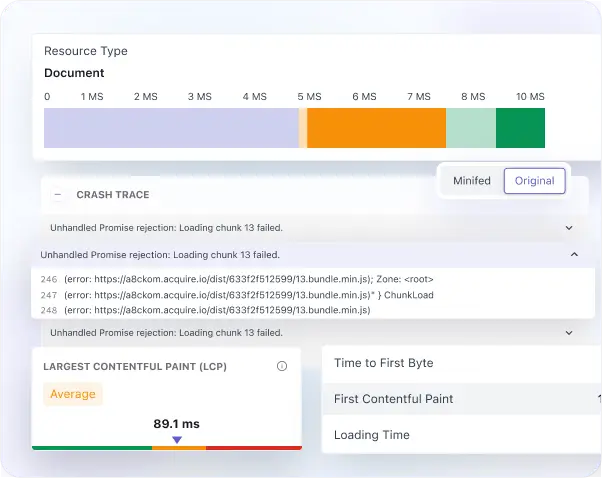Click the red section of the LCP gauge
Viewport: 602px width, 478px height.
point(254,448)
